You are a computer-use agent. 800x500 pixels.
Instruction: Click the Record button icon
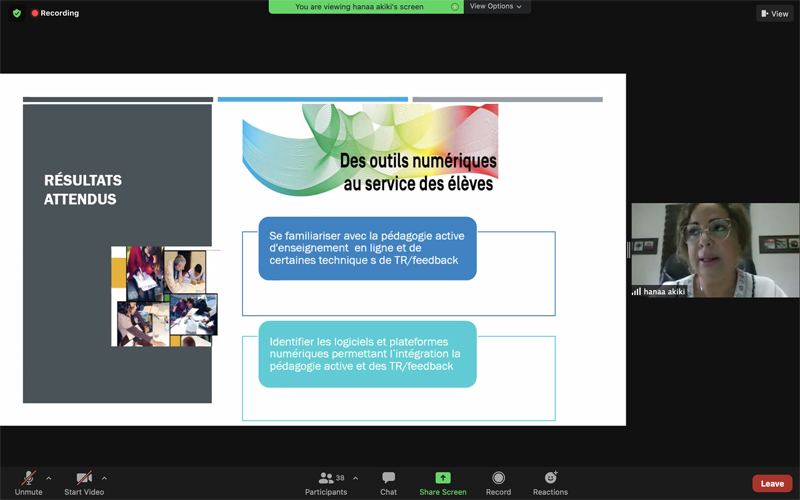pyautogui.click(x=498, y=478)
